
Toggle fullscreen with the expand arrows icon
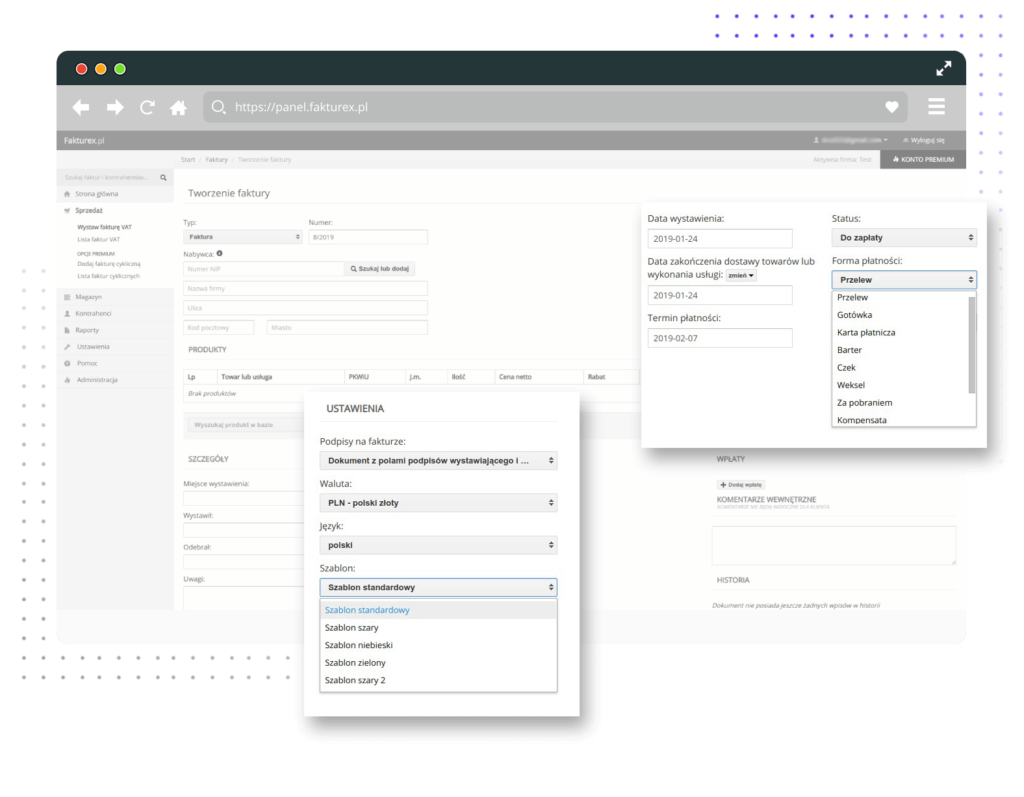point(943,69)
